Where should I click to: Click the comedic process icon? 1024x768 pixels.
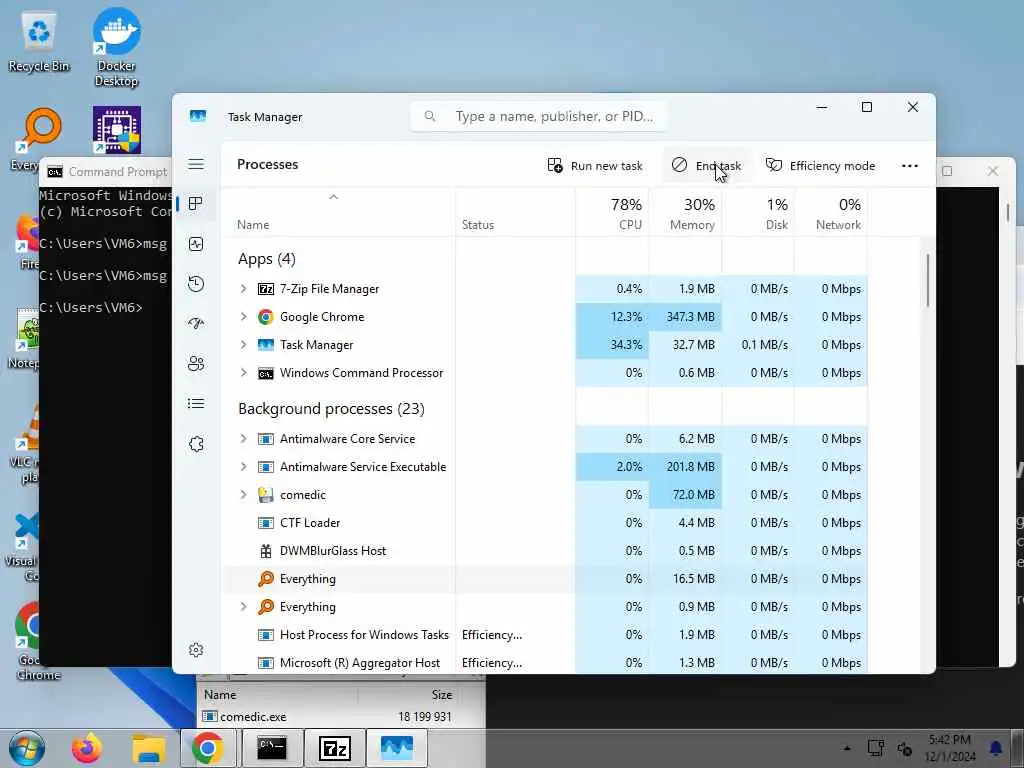pos(266,495)
